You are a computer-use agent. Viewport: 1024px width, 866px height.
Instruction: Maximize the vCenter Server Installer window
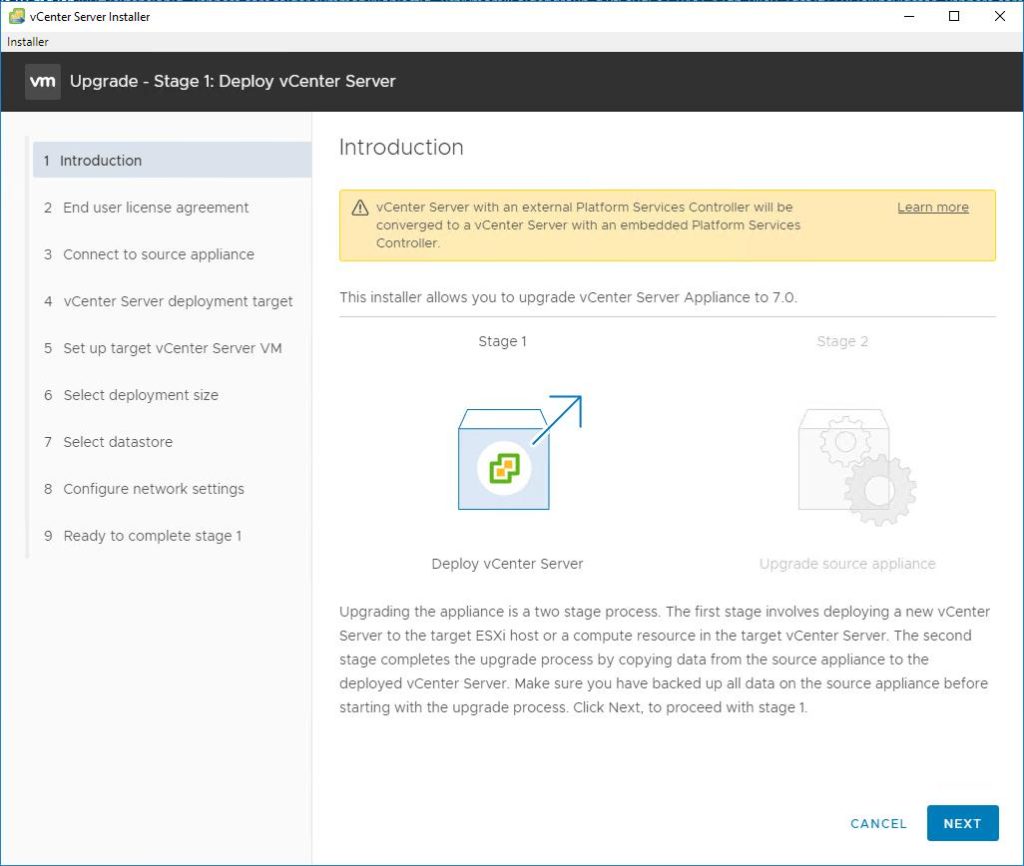tap(954, 16)
